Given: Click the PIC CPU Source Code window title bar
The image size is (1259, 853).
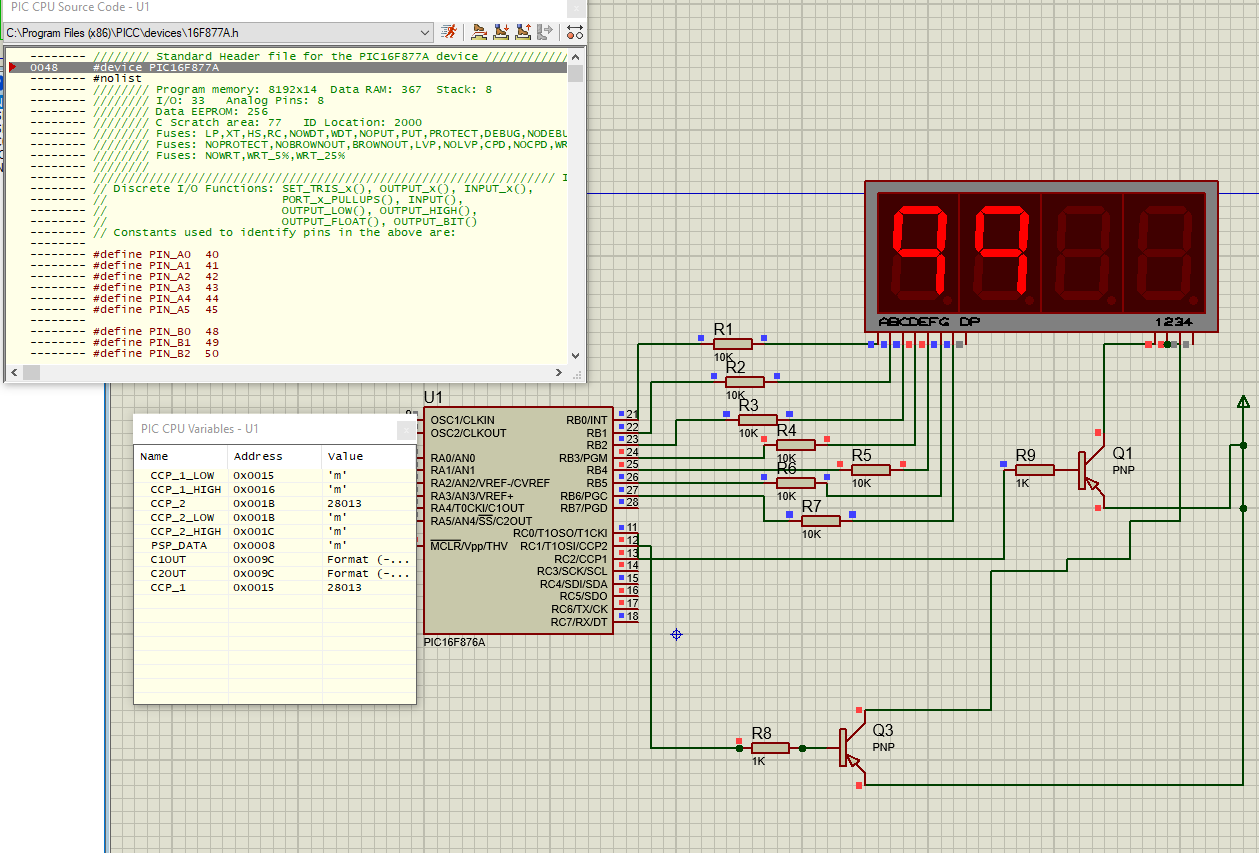Looking at the screenshot, I should [294, 7].
